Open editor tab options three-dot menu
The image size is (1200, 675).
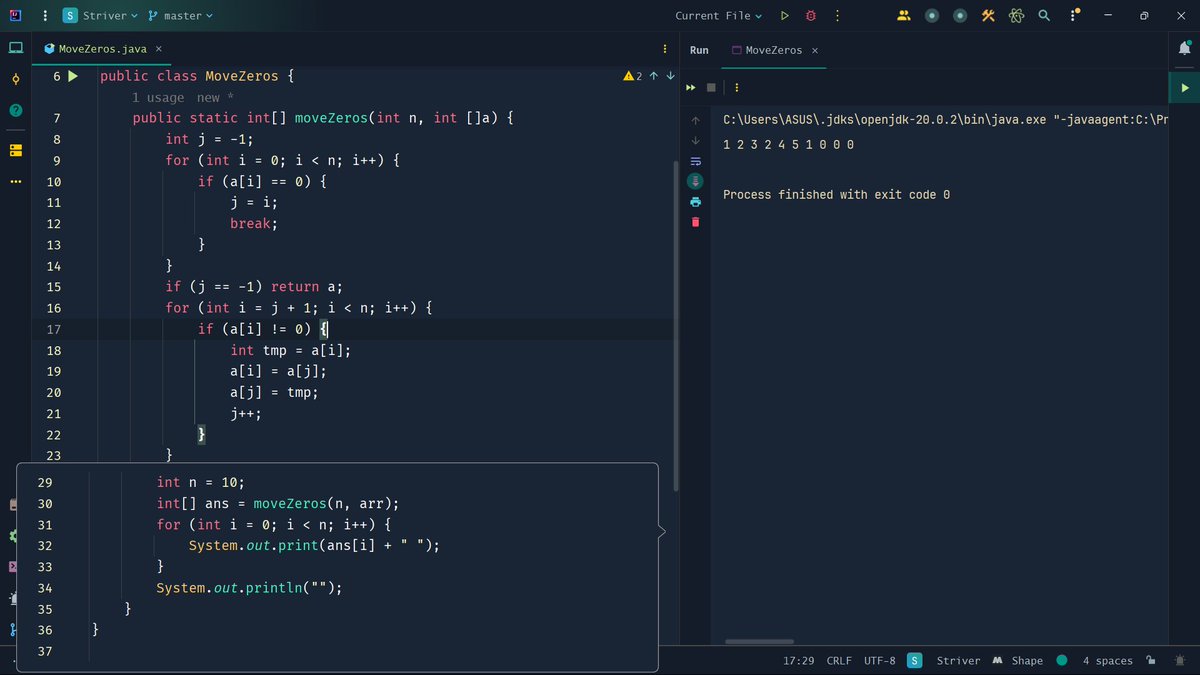tap(665, 49)
